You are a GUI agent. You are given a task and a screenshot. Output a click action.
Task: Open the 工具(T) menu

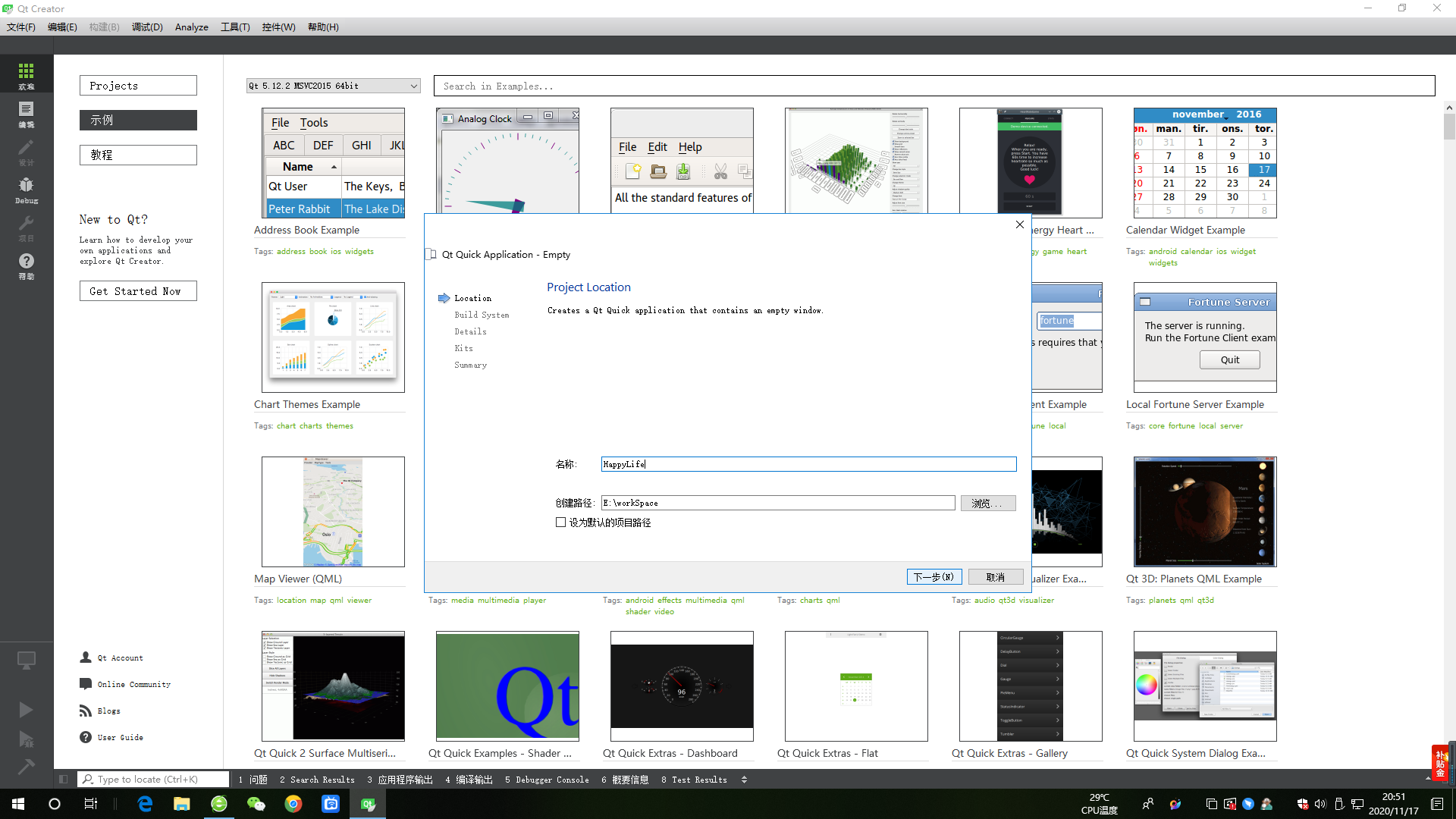(x=235, y=27)
